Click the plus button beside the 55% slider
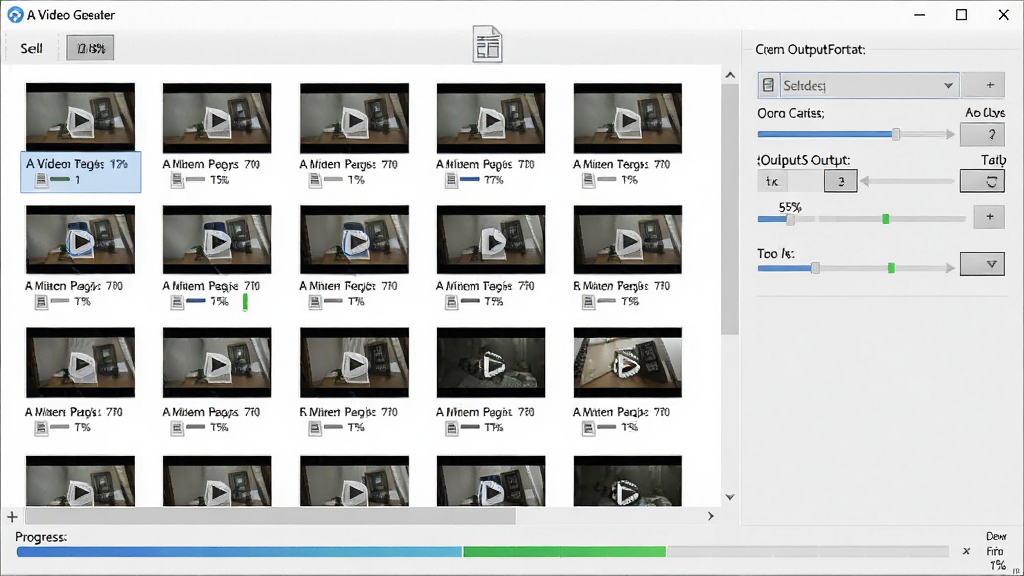 (x=989, y=217)
